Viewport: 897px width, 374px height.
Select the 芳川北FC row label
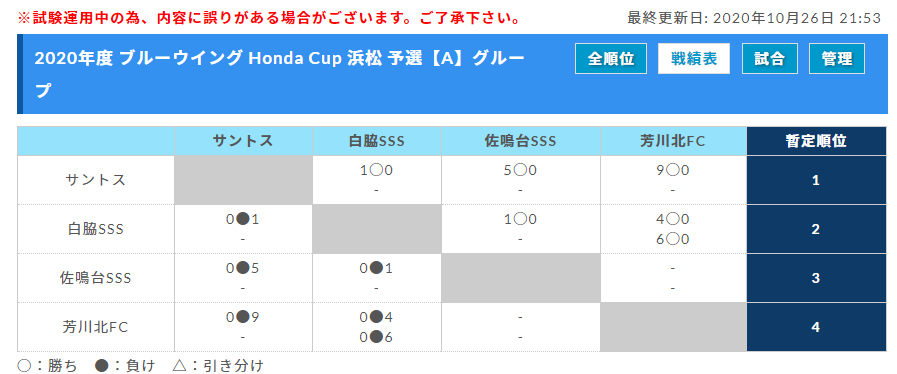[x=96, y=327]
